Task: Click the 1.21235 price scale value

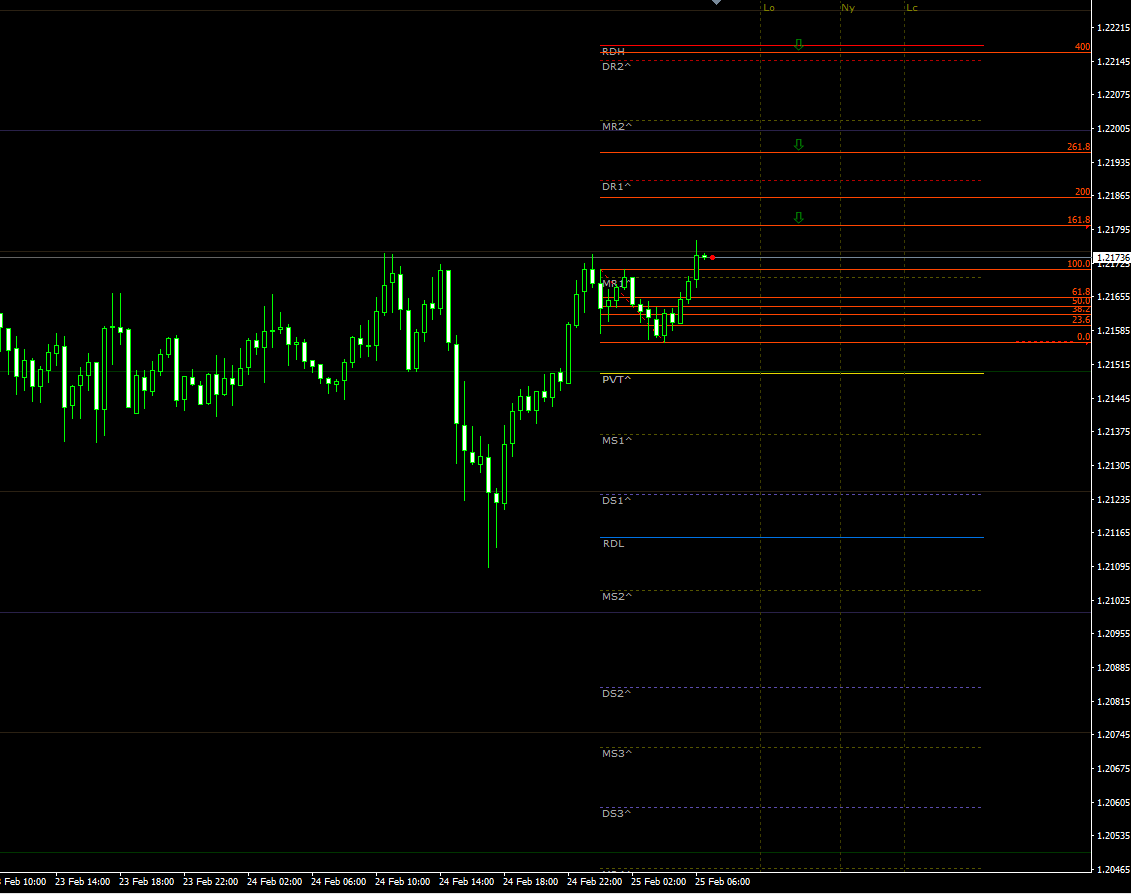Action: tap(1113, 499)
